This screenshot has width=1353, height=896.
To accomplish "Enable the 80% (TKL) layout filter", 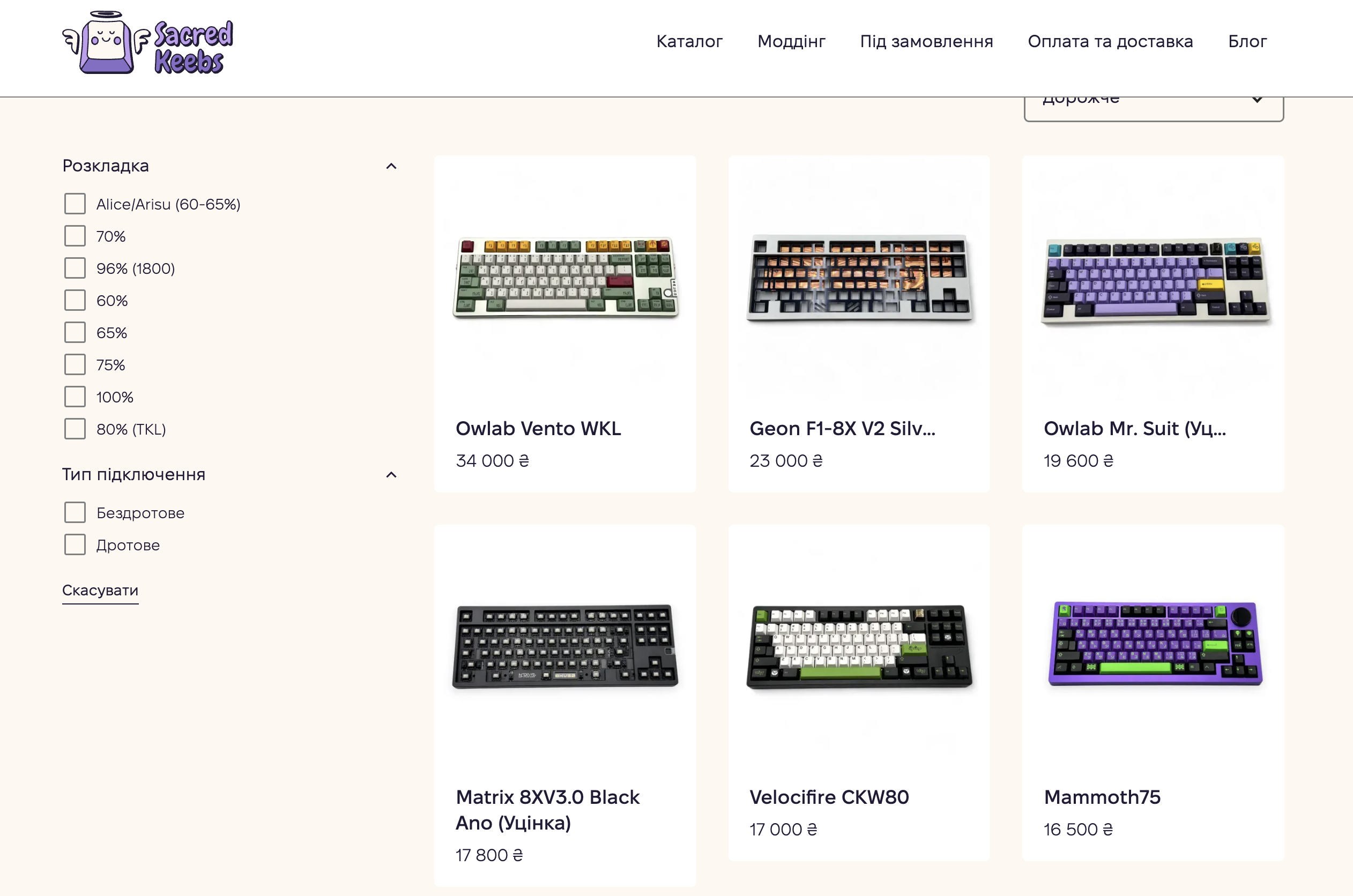I will click(75, 429).
